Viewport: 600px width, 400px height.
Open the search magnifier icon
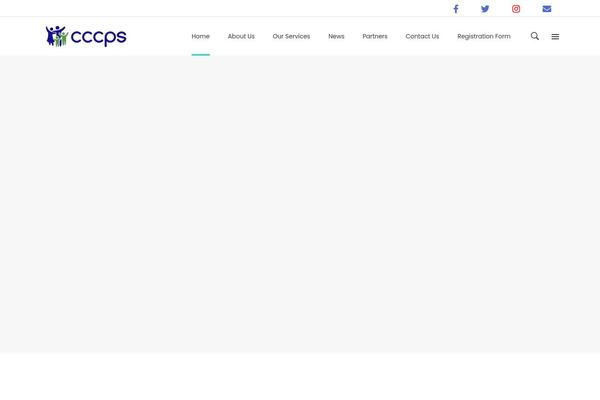535,36
